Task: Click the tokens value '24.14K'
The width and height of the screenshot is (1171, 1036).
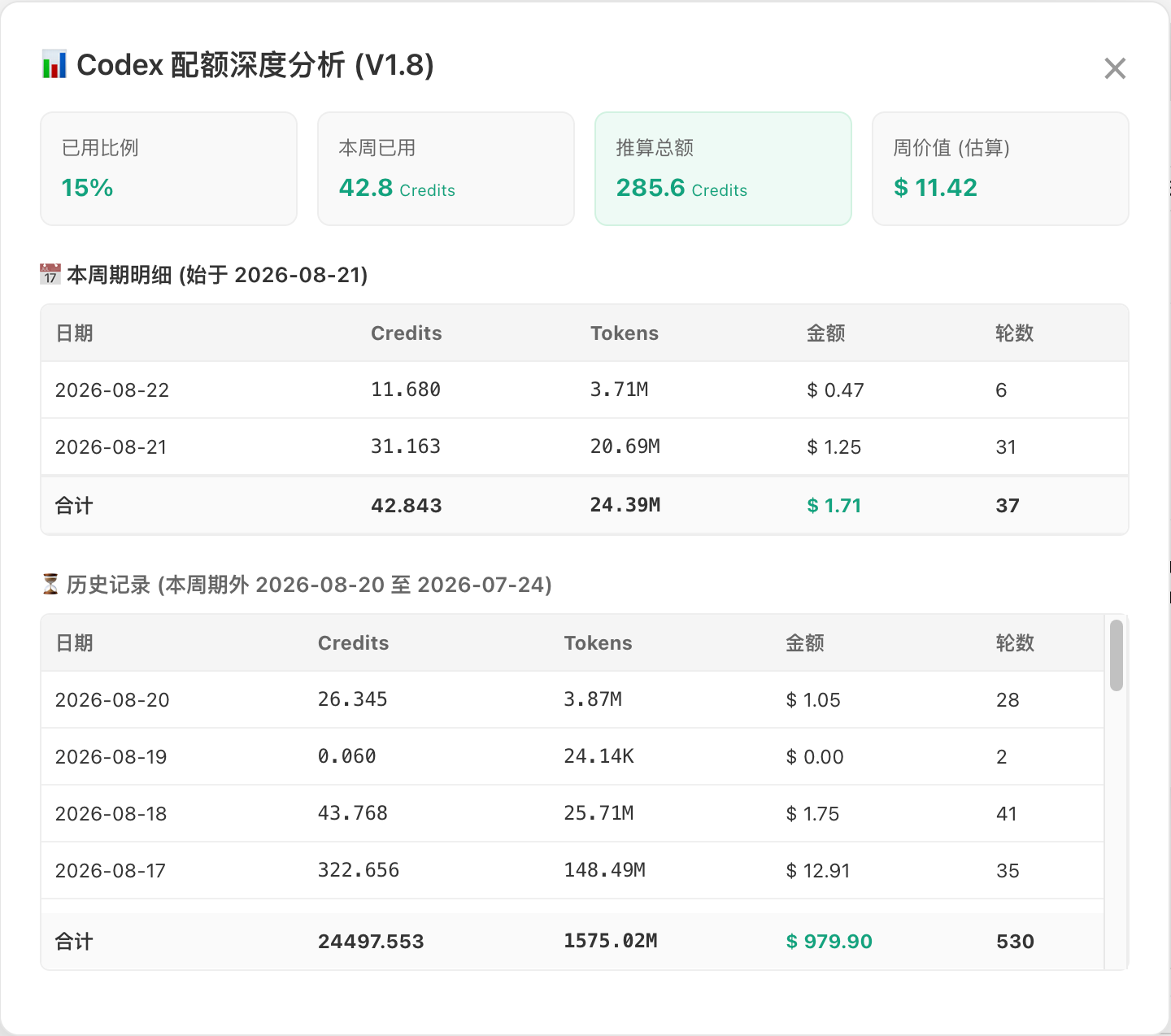Action: [x=599, y=756]
